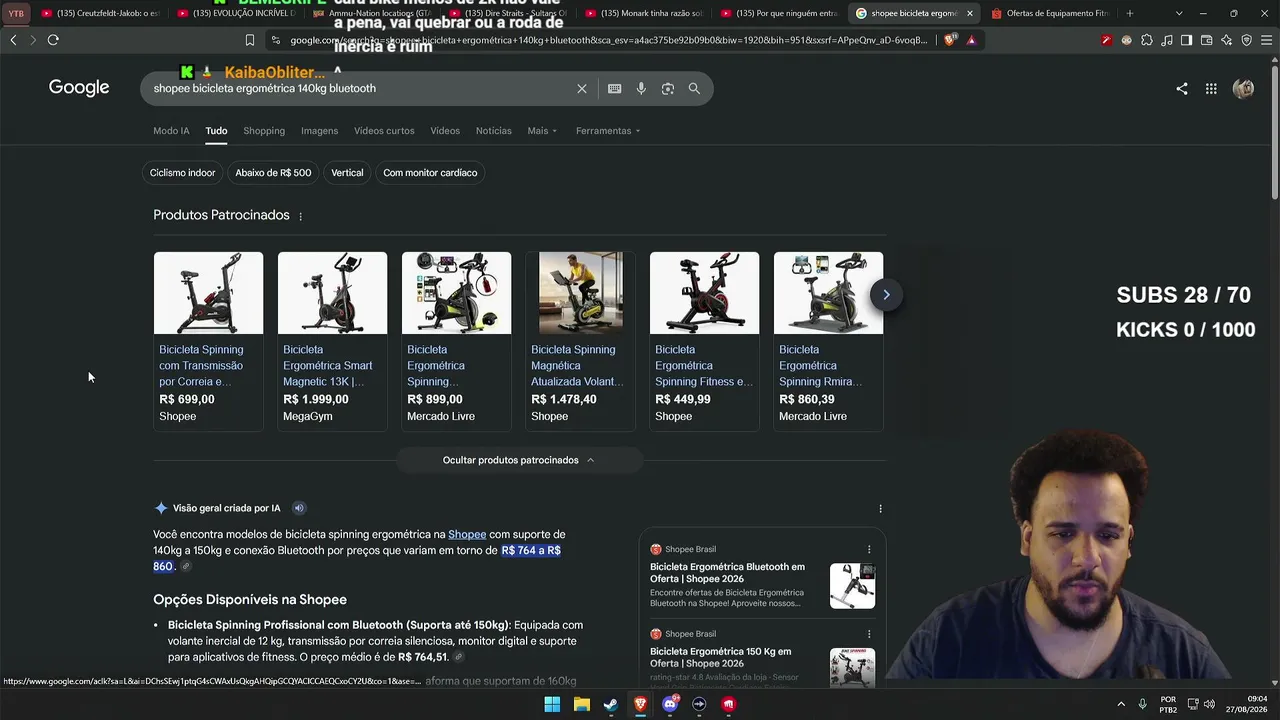Image resolution: width=1280 pixels, height=720 pixels.
Task: Open the R$ 1.478,40 Shopee bike listing
Action: coord(580,341)
